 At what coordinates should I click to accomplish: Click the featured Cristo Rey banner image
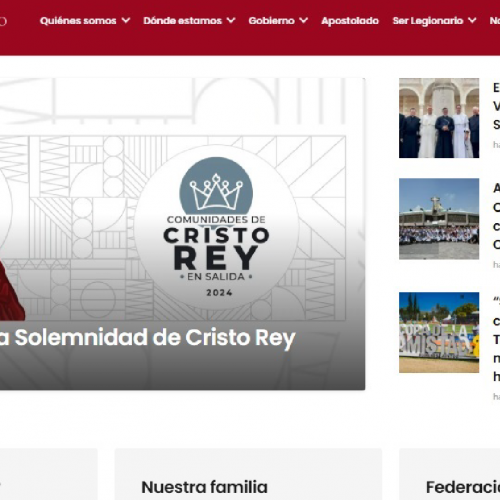tap(182, 234)
